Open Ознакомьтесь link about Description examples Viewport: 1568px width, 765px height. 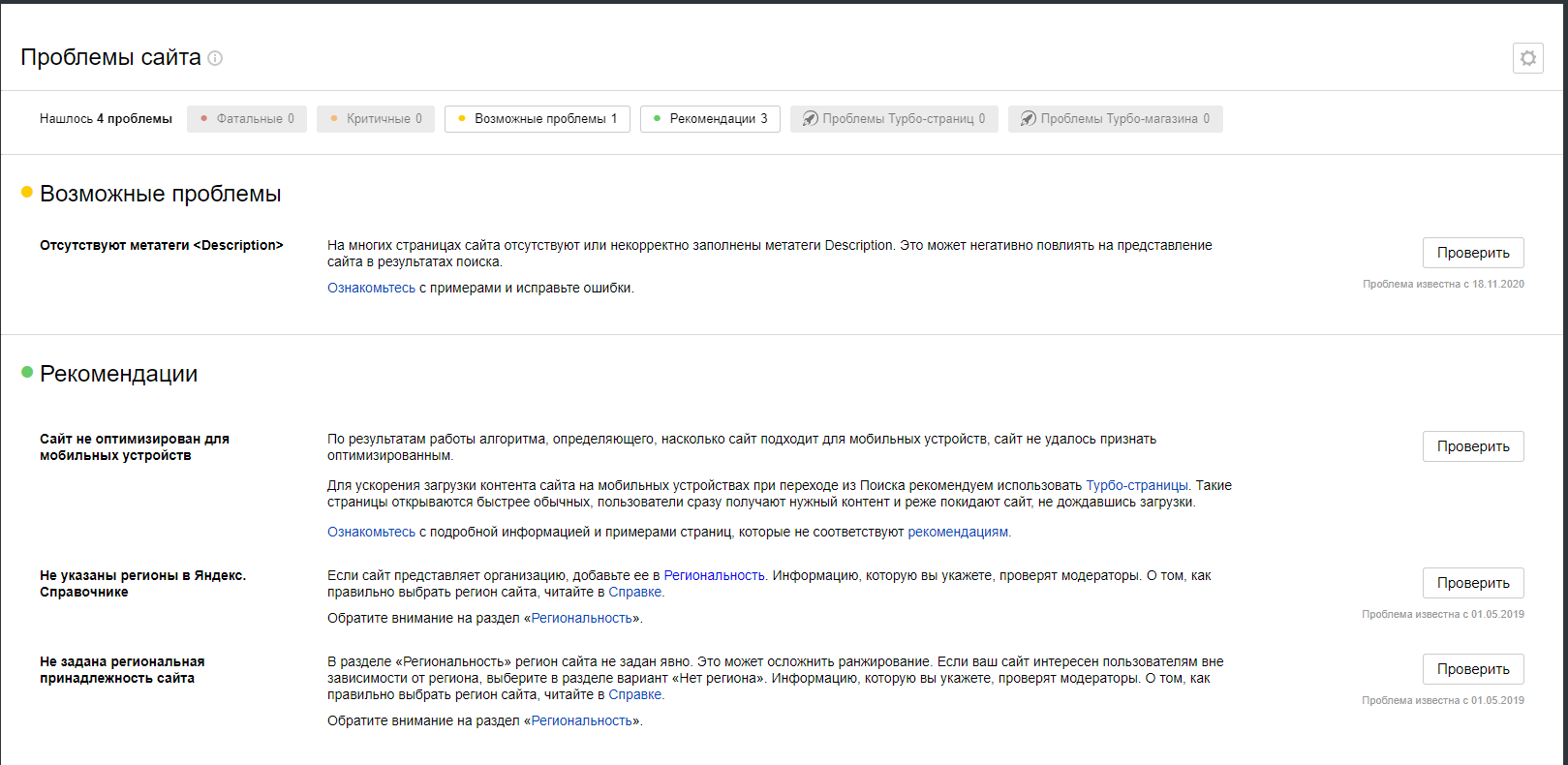click(x=371, y=288)
